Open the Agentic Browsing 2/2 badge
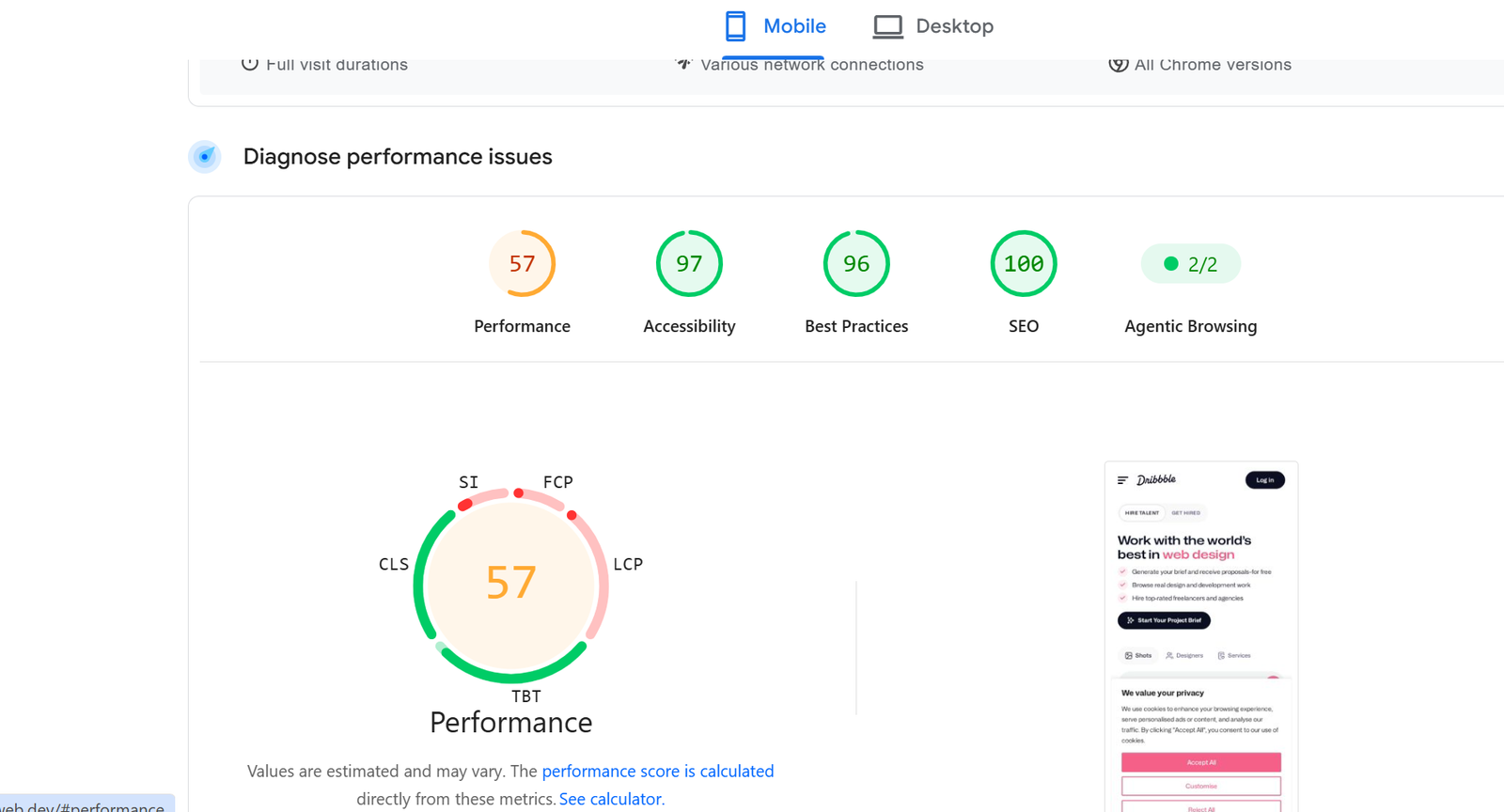 tap(1191, 264)
